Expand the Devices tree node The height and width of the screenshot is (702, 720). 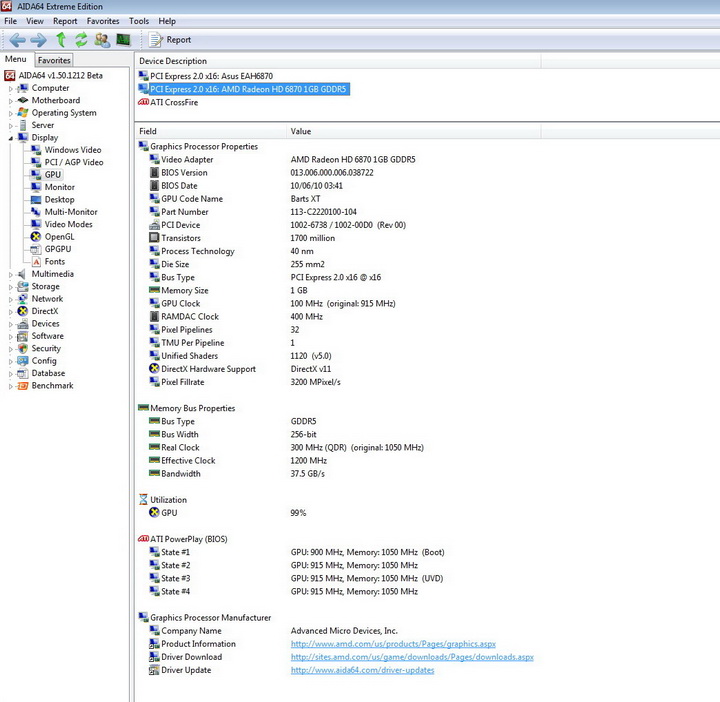point(10,324)
